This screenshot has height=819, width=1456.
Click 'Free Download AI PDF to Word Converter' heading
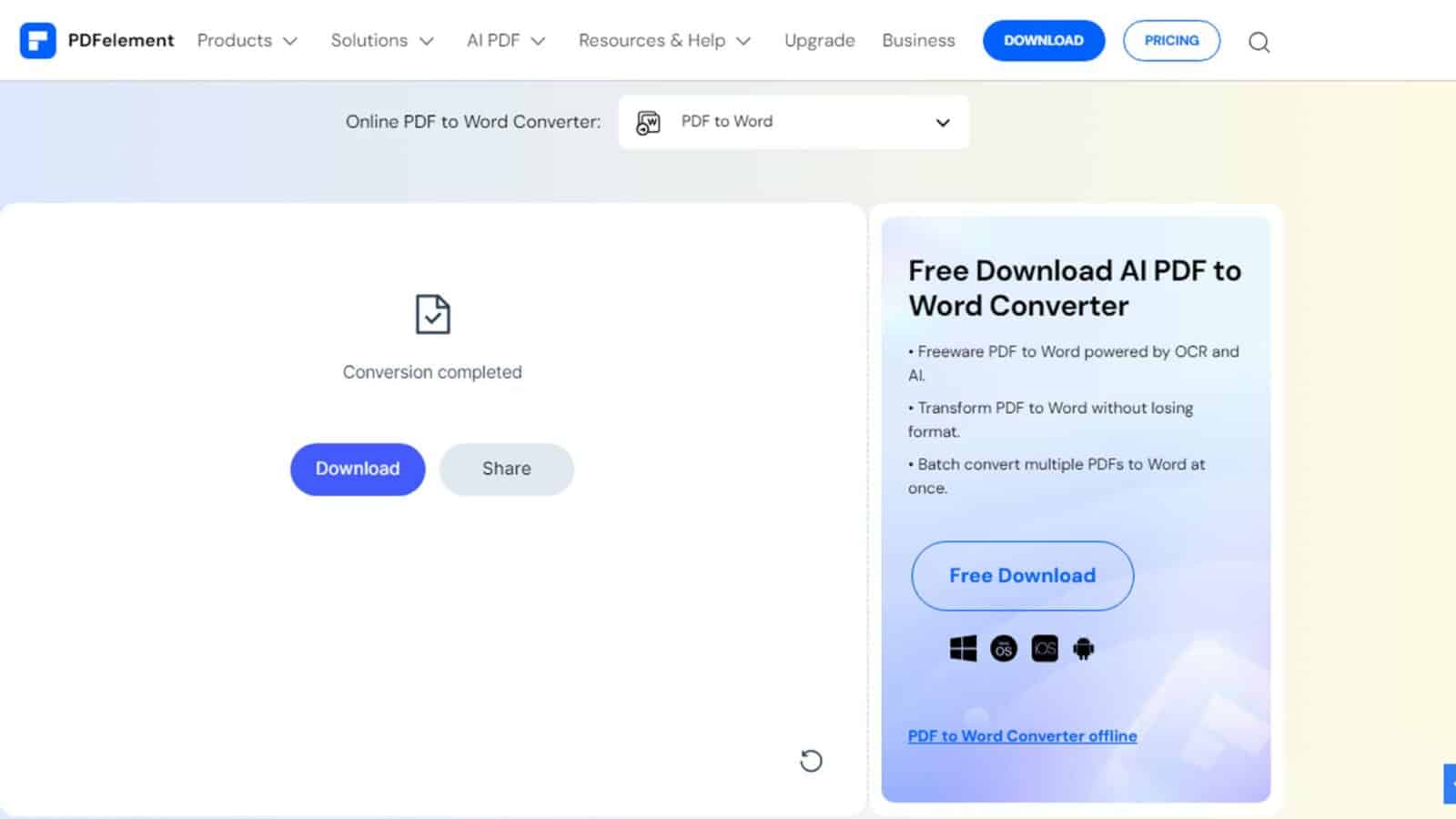coord(1075,288)
